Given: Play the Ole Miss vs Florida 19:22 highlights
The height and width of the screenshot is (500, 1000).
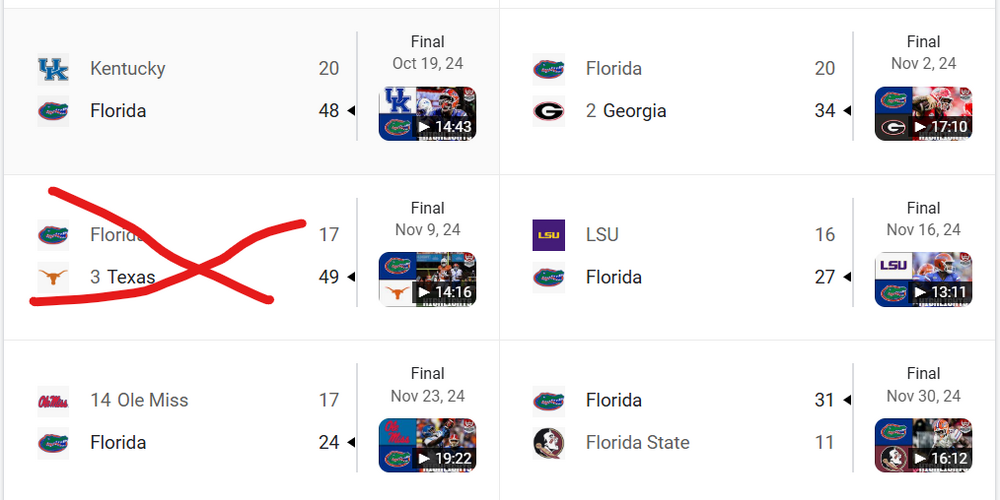Looking at the screenshot, I should click(x=427, y=445).
